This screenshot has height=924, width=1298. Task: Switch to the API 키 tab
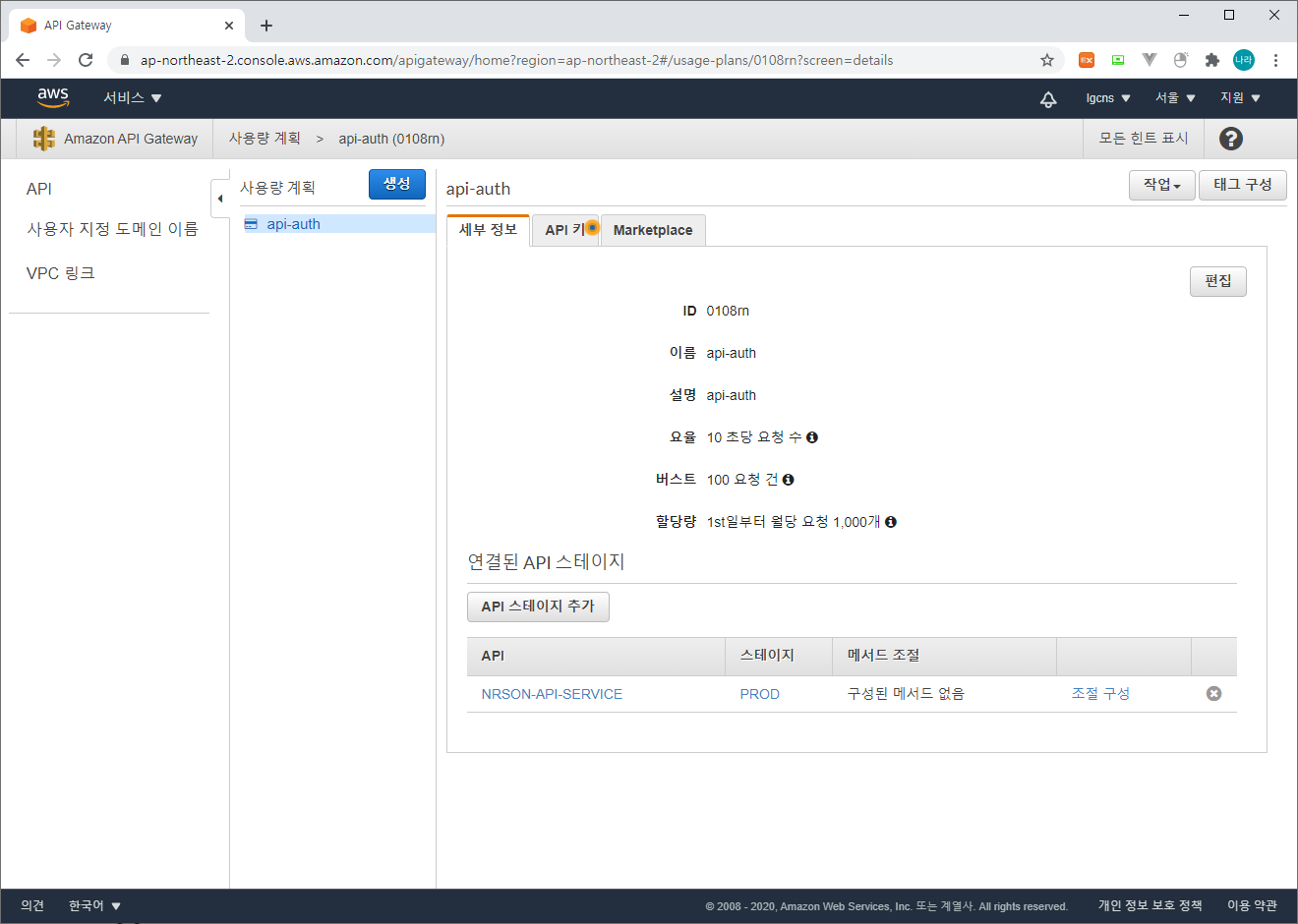(x=565, y=230)
